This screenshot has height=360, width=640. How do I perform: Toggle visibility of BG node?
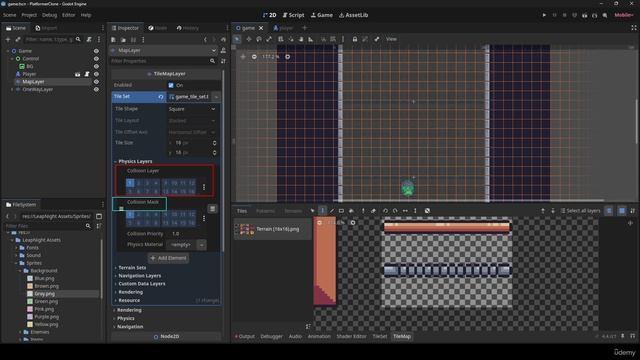[x=96, y=67]
